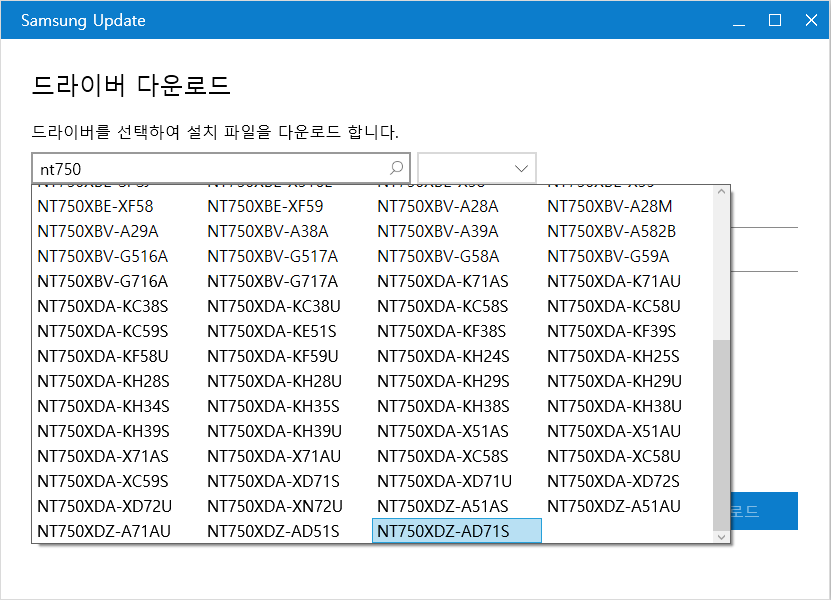Select model NT750XDA-KC58U
831x600 pixels.
tap(614, 306)
